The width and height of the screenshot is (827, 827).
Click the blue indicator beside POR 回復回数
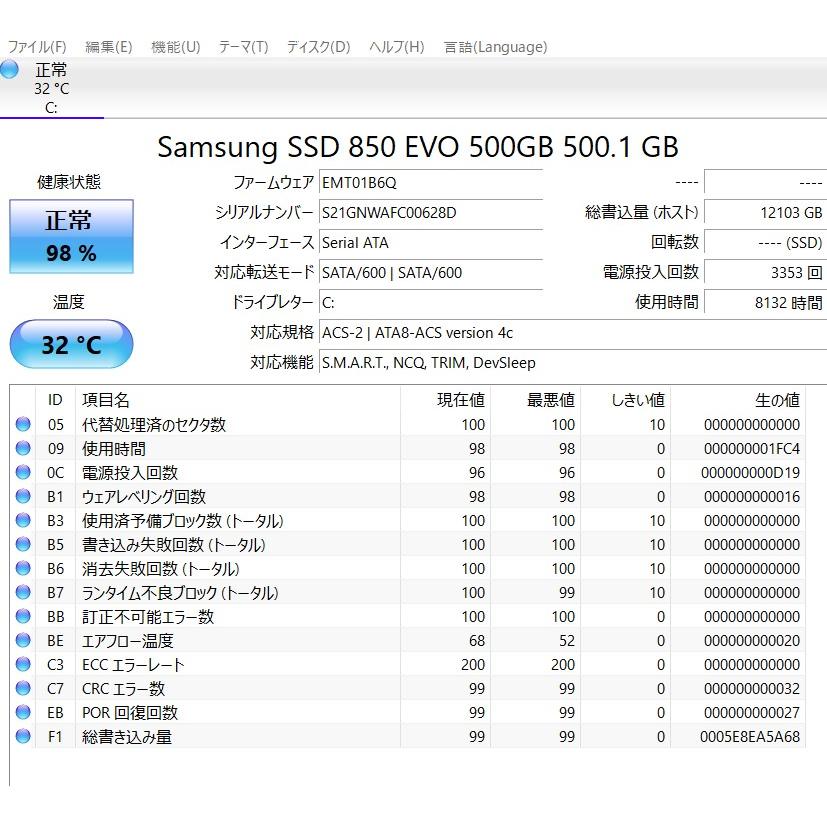(x=22, y=712)
